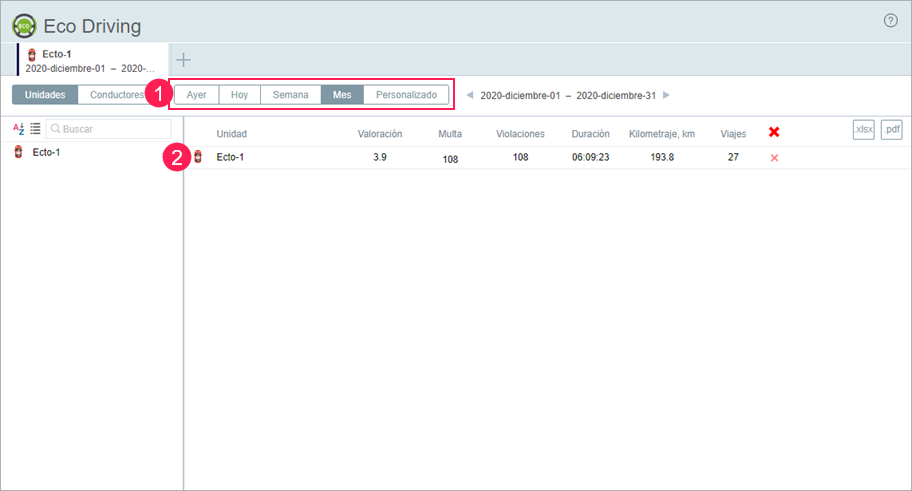The image size is (912, 491).
Task: Click the help question mark icon
Action: (x=891, y=21)
